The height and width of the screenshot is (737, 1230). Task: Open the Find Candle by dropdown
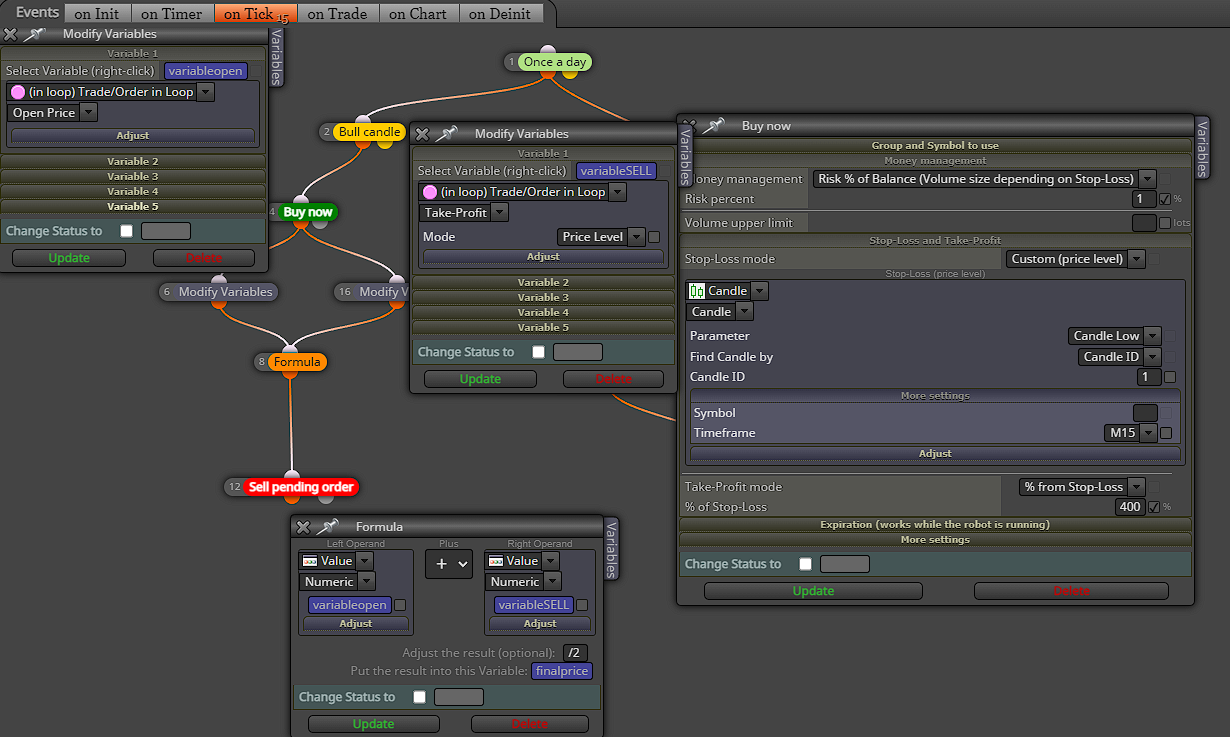pos(1119,357)
